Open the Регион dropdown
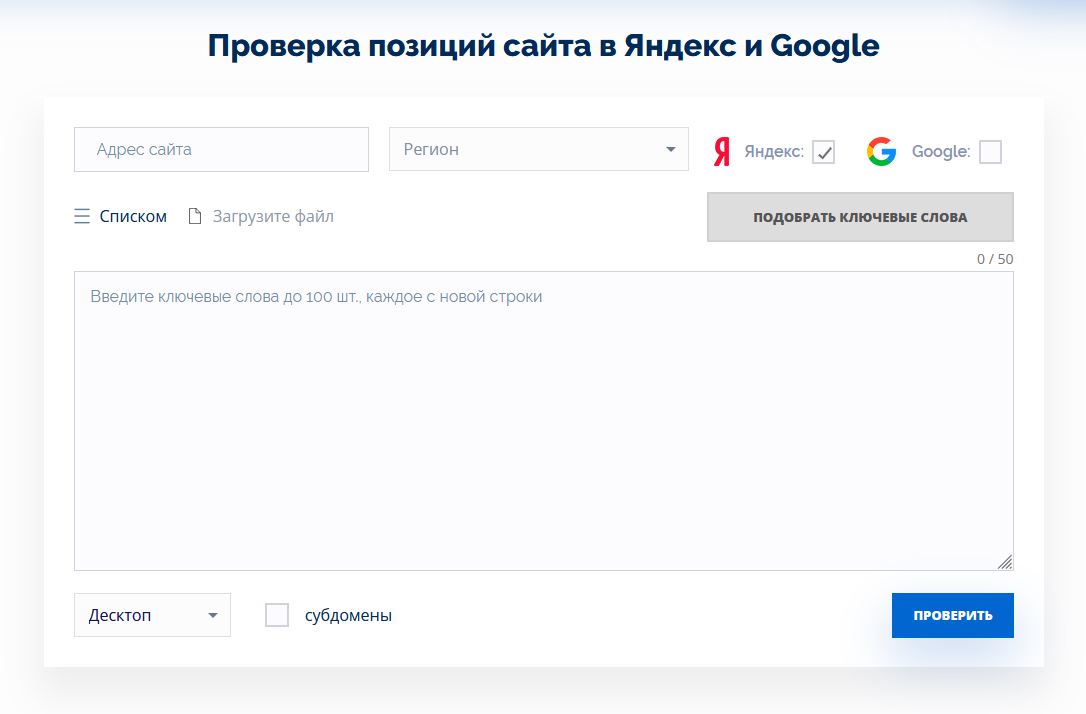Image resolution: width=1086 pixels, height=714 pixels. pos(539,148)
